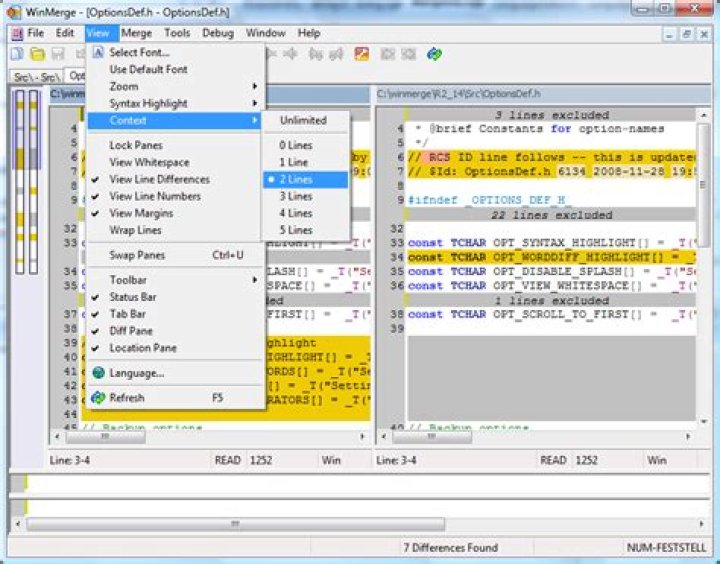Hide the Status Bar
This screenshot has height=564, width=720.
pyautogui.click(x=173, y=297)
